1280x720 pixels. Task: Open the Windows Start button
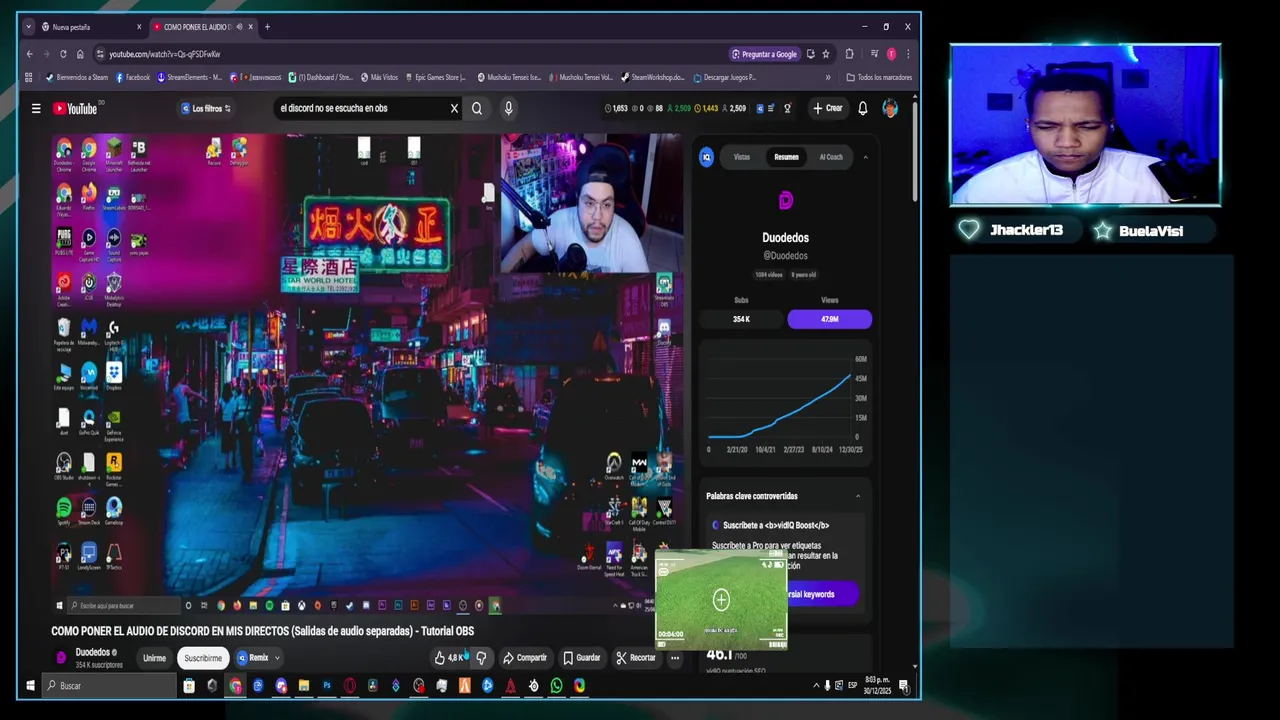(30, 686)
